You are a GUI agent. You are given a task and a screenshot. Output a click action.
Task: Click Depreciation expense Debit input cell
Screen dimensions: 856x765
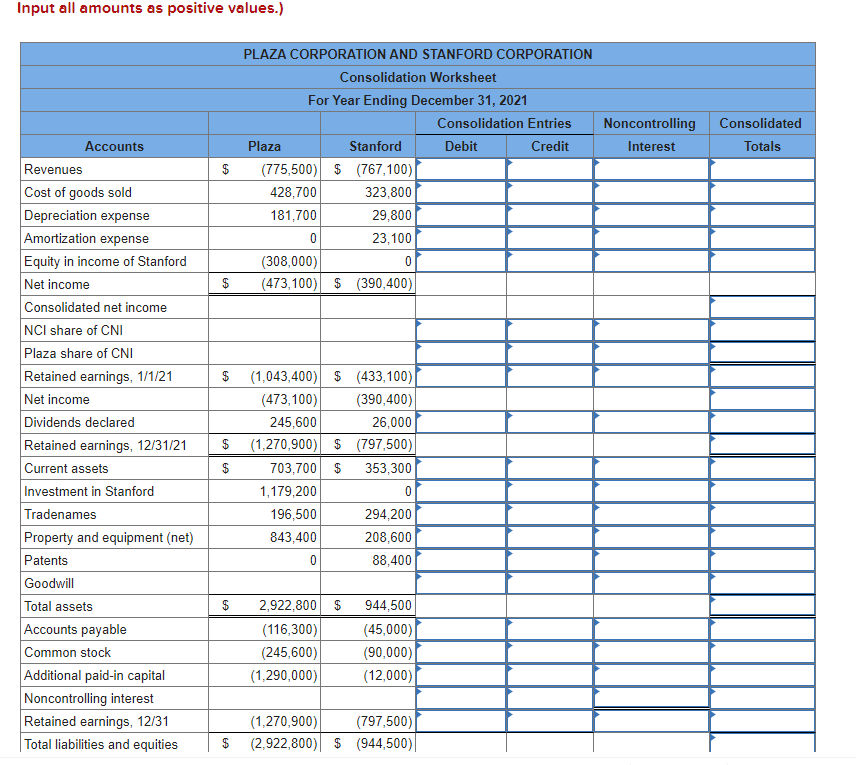461,215
